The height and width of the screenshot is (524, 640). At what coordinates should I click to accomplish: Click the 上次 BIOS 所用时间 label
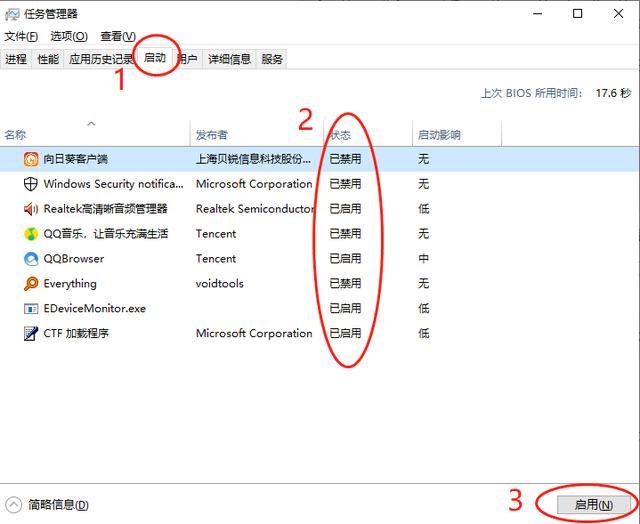[x=531, y=93]
